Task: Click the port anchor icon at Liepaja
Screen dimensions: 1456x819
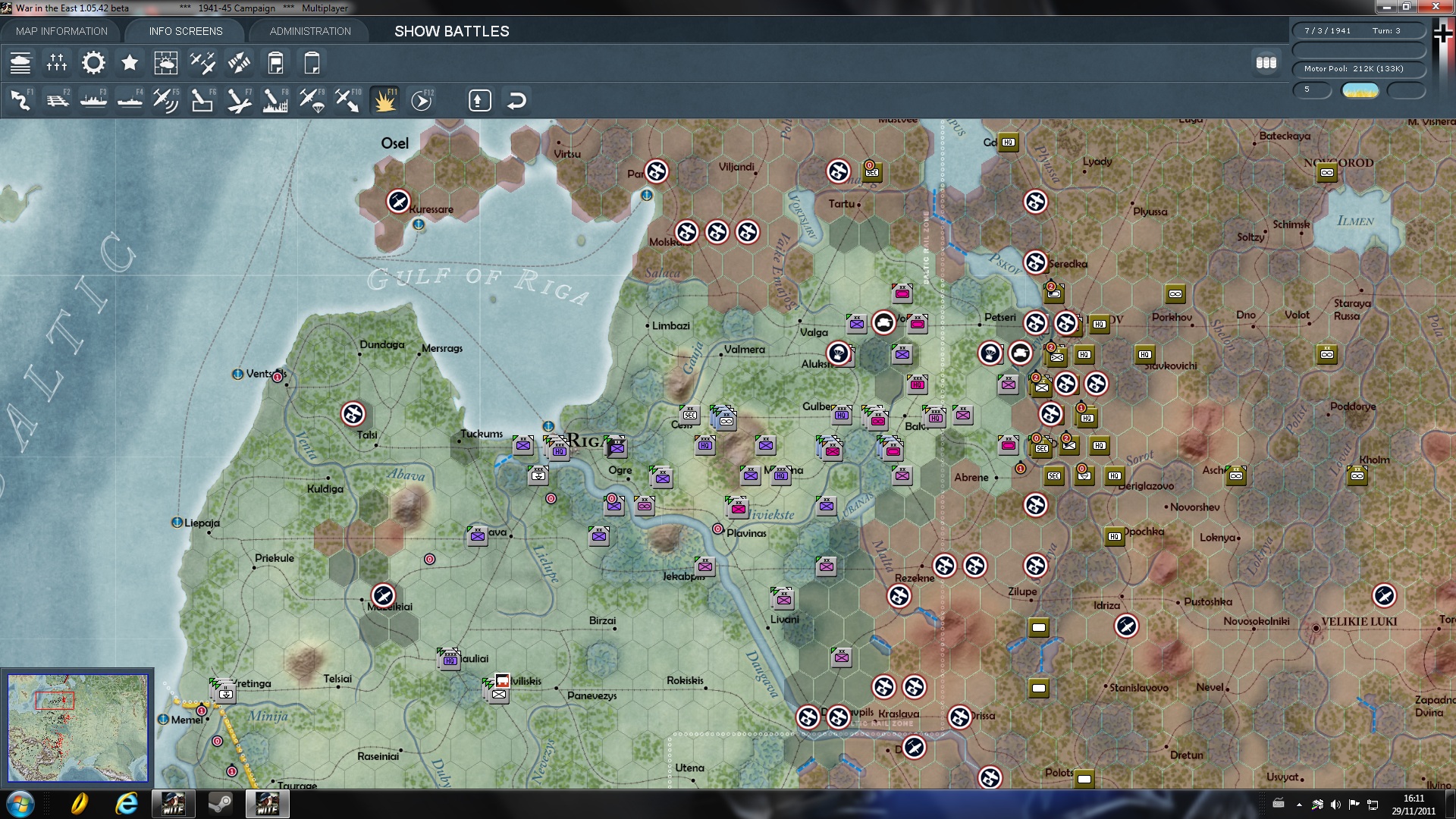Action: tap(177, 522)
